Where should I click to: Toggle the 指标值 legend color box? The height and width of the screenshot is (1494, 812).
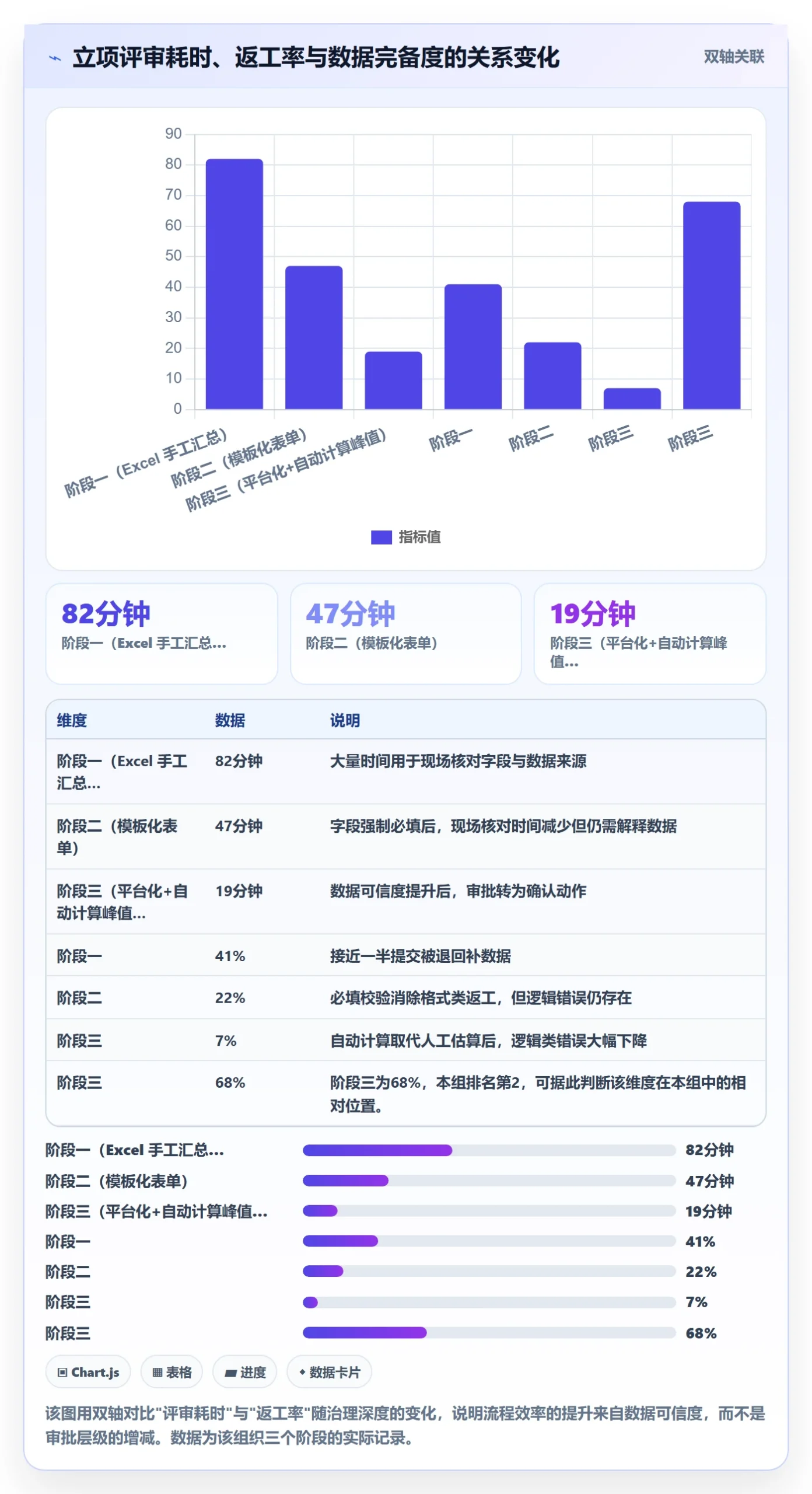tap(381, 537)
